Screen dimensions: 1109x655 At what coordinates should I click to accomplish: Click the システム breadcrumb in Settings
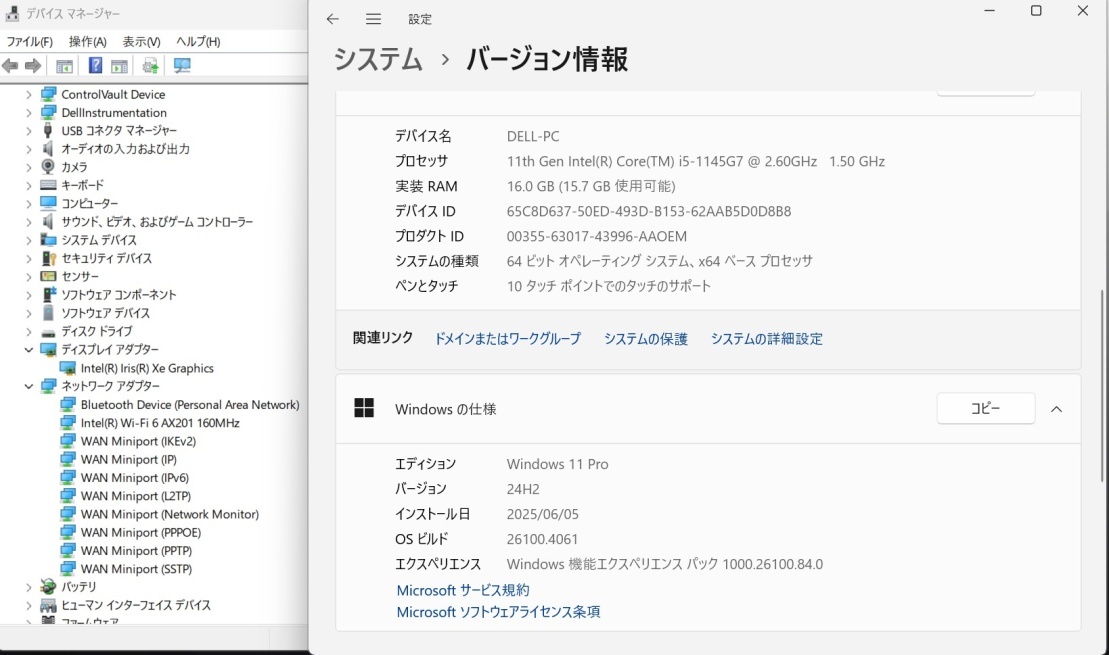378,59
